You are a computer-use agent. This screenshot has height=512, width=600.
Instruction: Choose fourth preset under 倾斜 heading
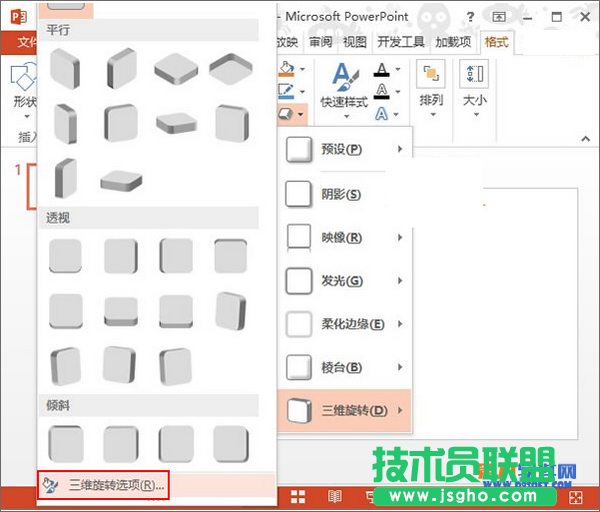coord(231,444)
